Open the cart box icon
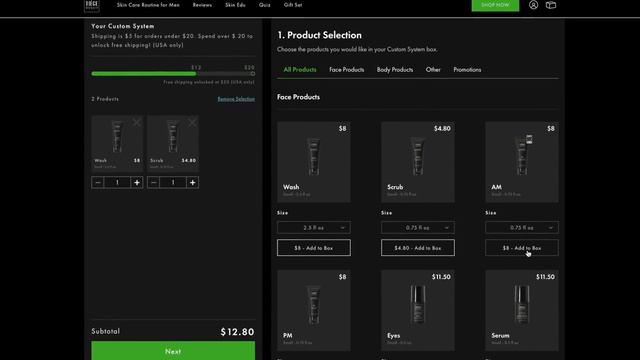Screen dimensions: 640x360 point(551,5)
